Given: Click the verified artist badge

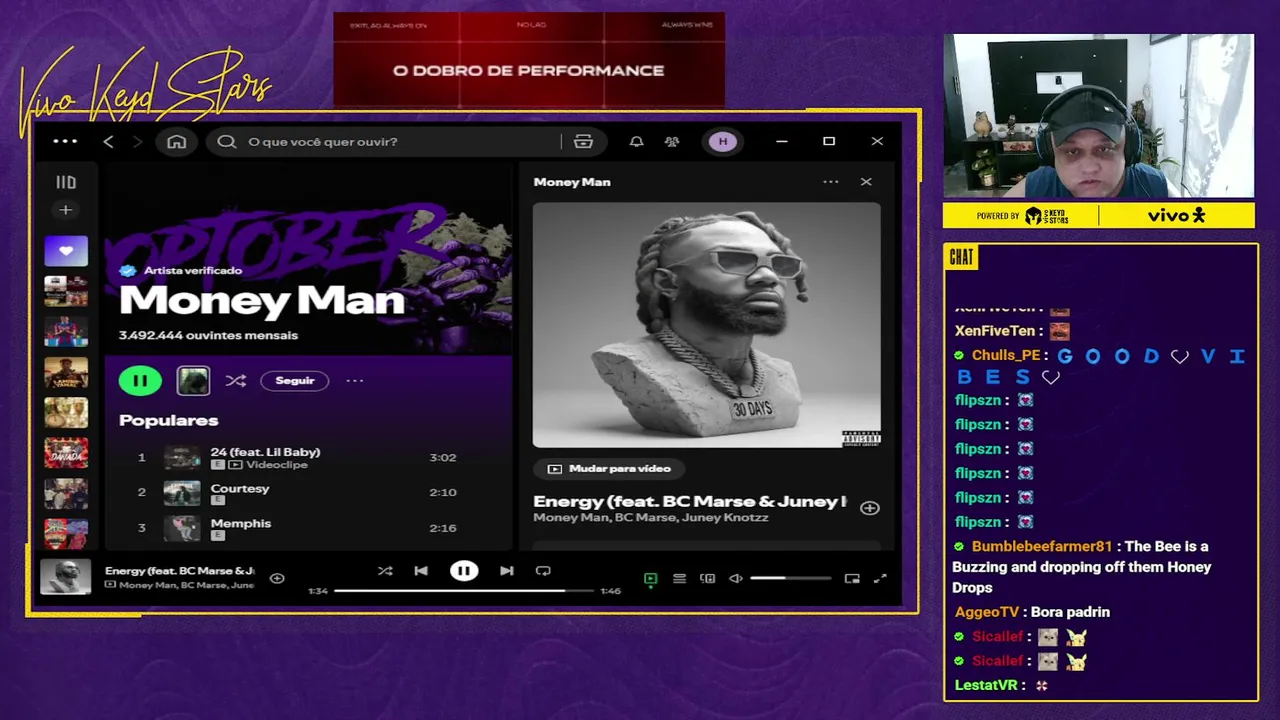Looking at the screenshot, I should (128, 270).
